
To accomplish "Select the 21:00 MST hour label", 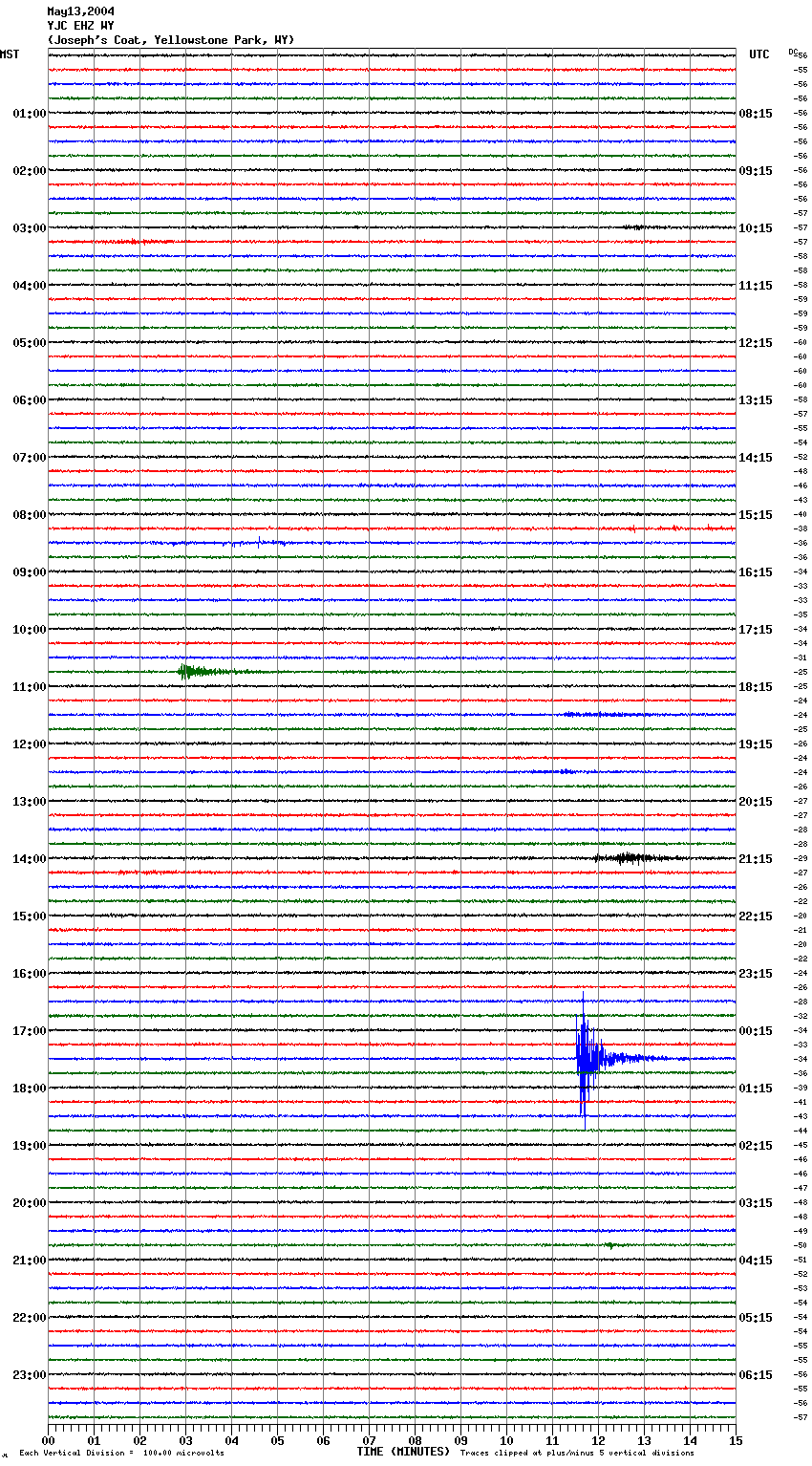I will pyautogui.click(x=30, y=1261).
